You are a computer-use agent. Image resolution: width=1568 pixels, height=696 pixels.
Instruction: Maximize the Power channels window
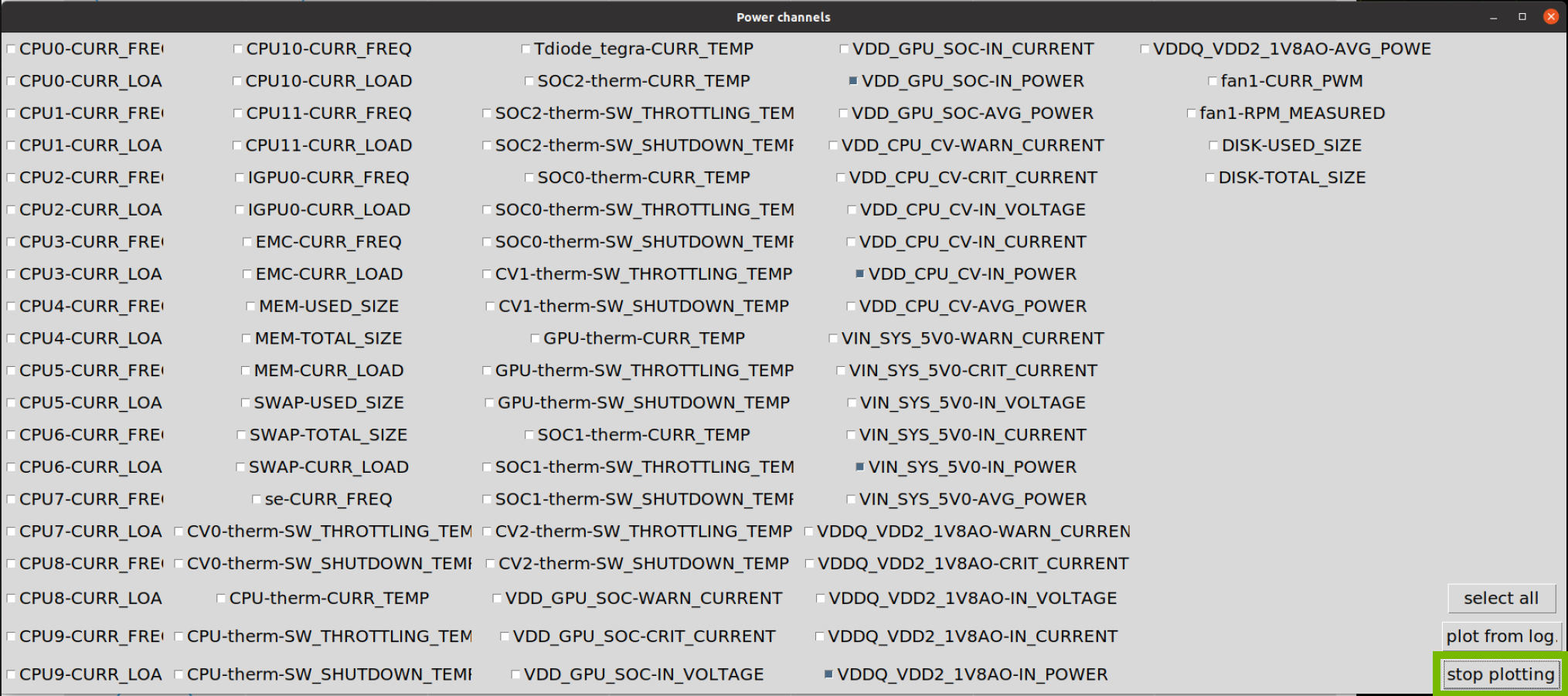(x=1522, y=16)
